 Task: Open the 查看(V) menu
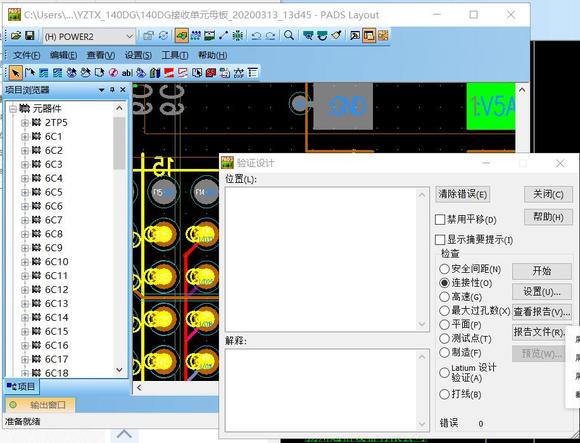pos(101,55)
